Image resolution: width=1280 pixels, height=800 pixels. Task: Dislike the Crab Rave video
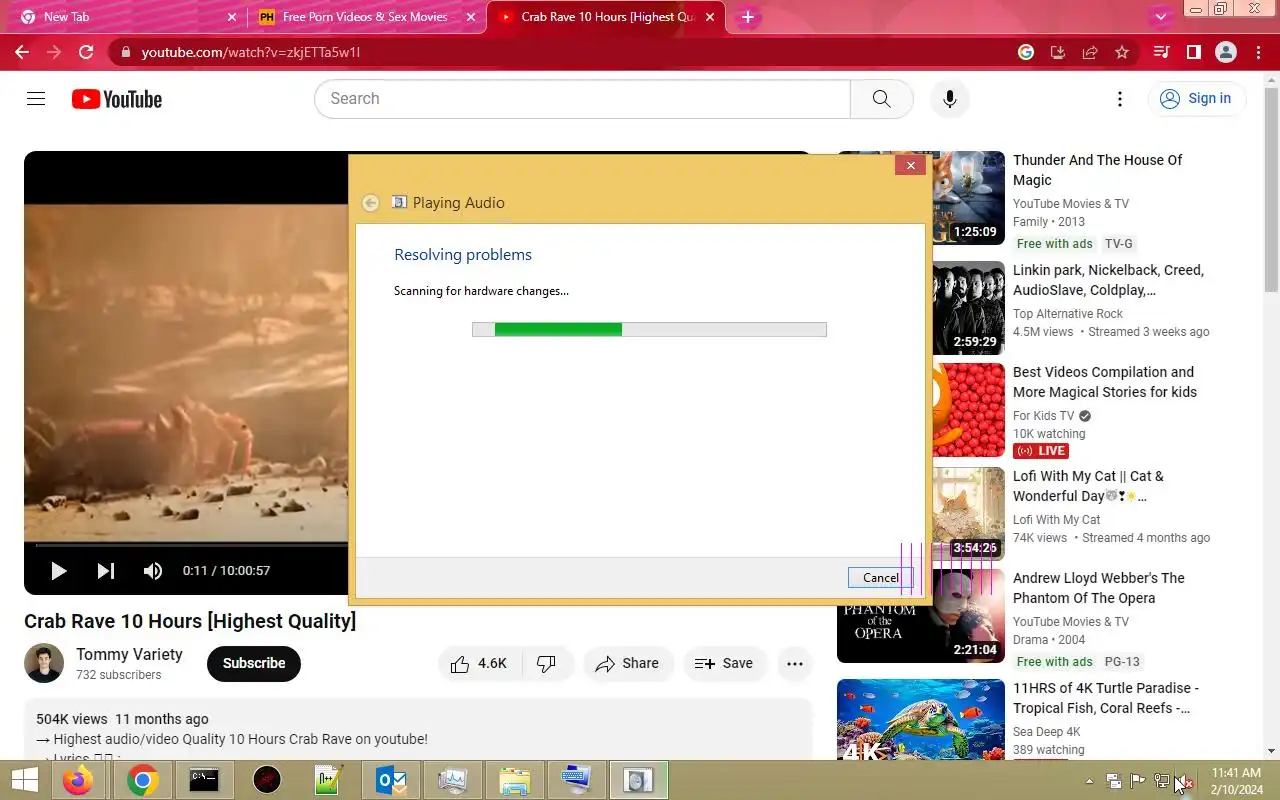[547, 663]
